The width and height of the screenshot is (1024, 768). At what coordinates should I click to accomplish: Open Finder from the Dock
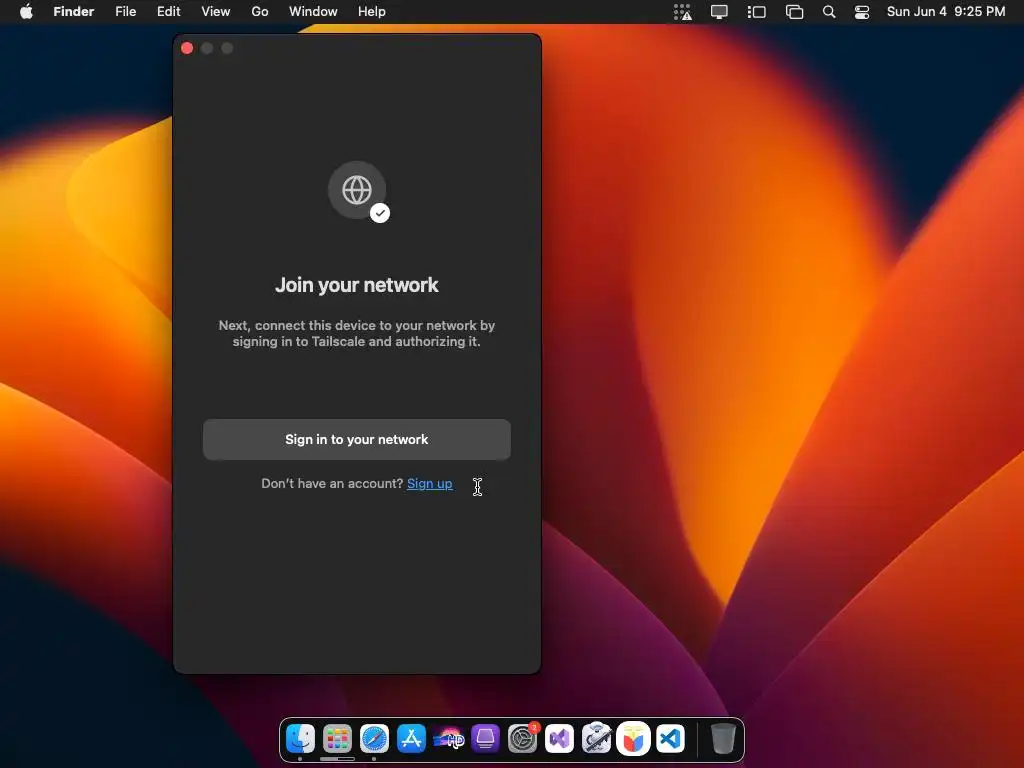(300, 739)
